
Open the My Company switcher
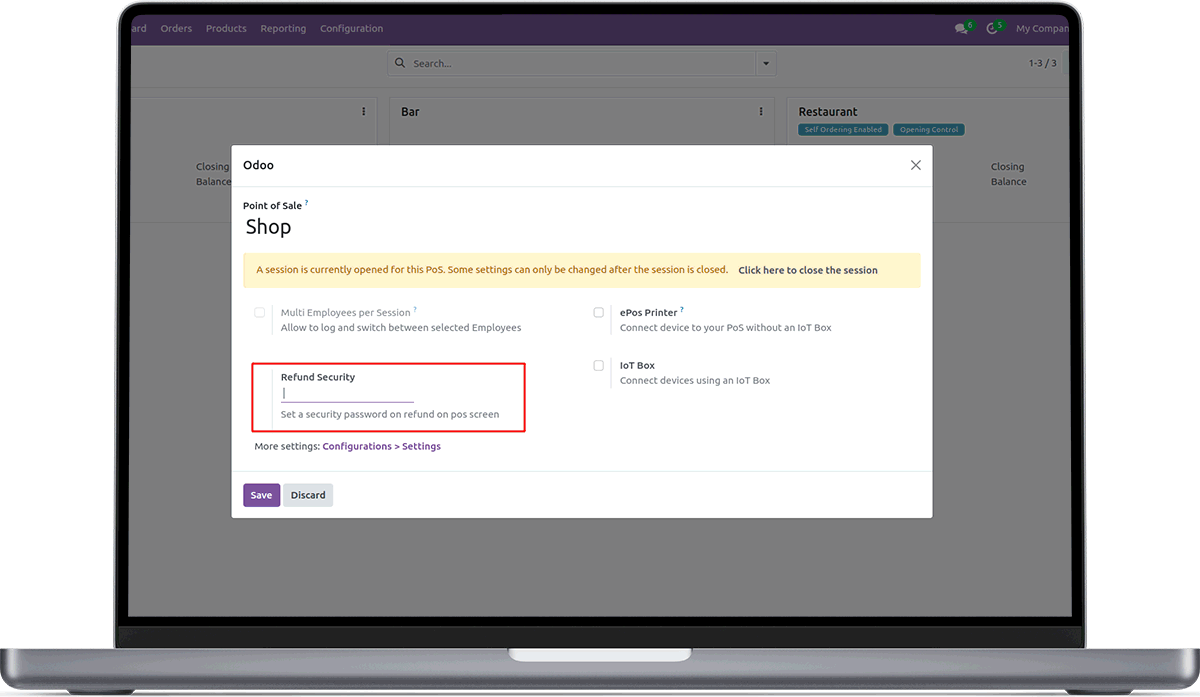[x=1041, y=29]
